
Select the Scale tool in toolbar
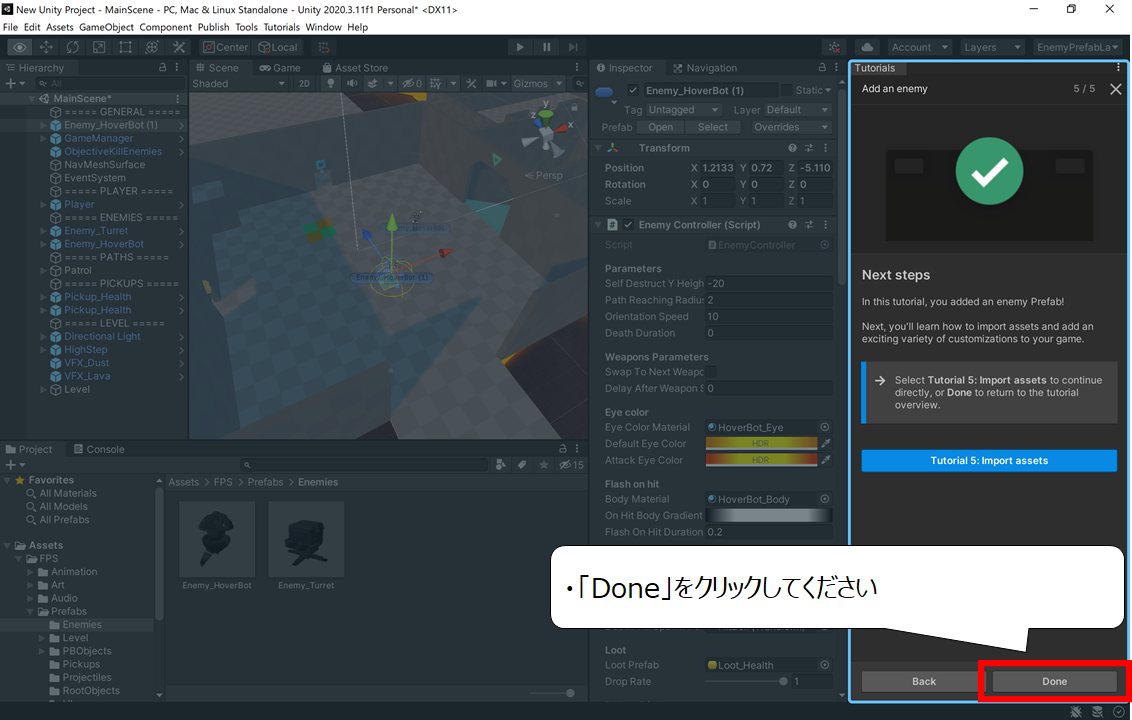[99, 47]
